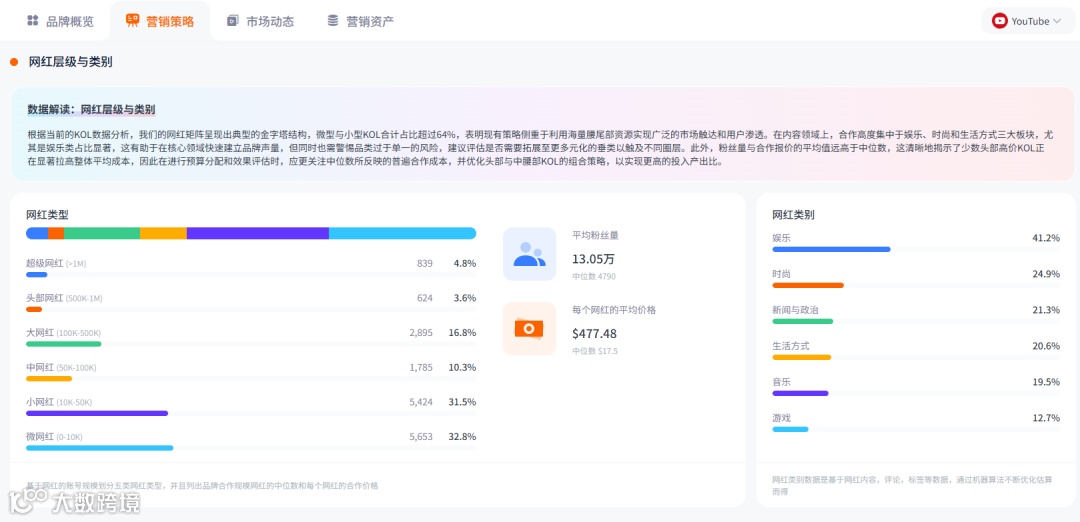The width and height of the screenshot is (1080, 522).
Task: Click the red YouTube logo icon
Action: pyautogui.click(x=999, y=21)
